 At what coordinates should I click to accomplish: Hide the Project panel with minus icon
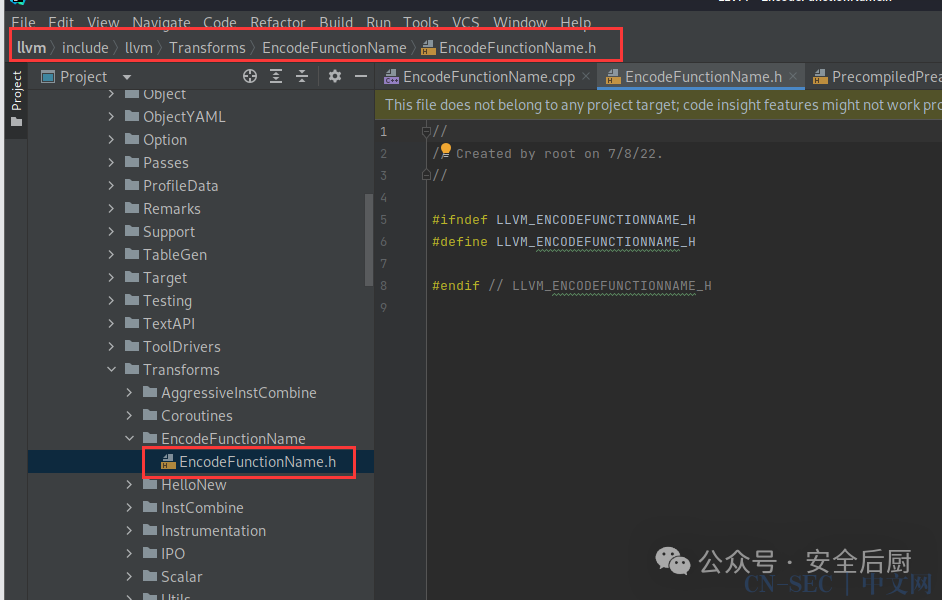pyautogui.click(x=360, y=76)
